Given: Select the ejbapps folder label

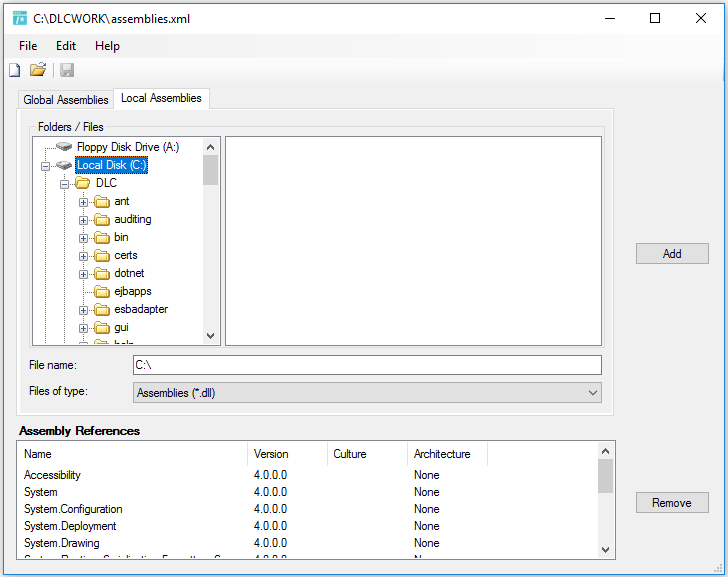Looking at the screenshot, I should pos(133,292).
